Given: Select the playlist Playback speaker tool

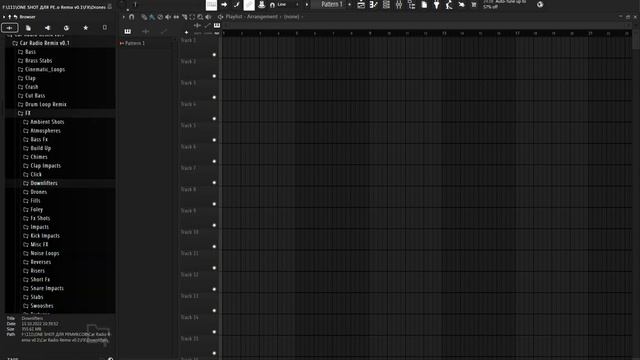Looking at the screenshot, I should [x=209, y=17].
